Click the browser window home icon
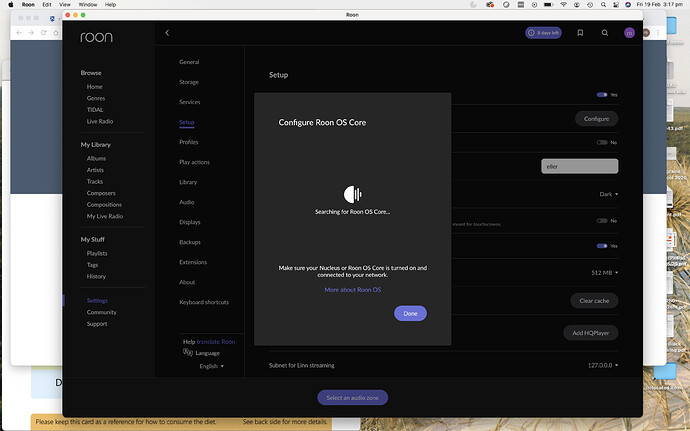This screenshot has height=431, width=690. [x=55, y=33]
